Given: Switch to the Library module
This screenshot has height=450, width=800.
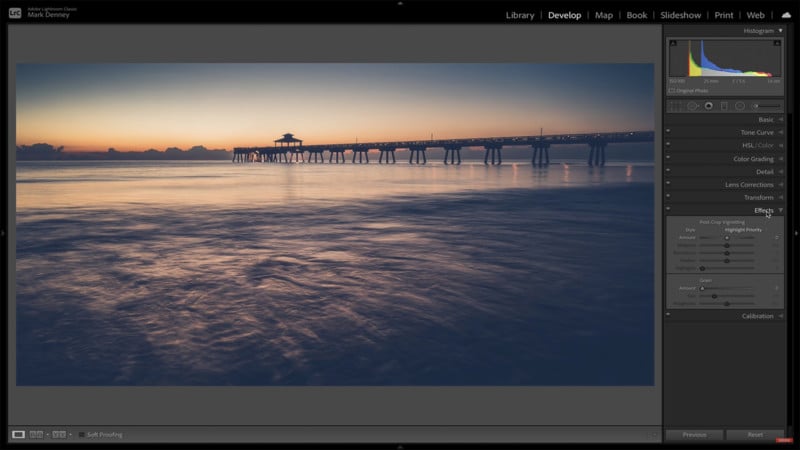Looking at the screenshot, I should click(520, 15).
